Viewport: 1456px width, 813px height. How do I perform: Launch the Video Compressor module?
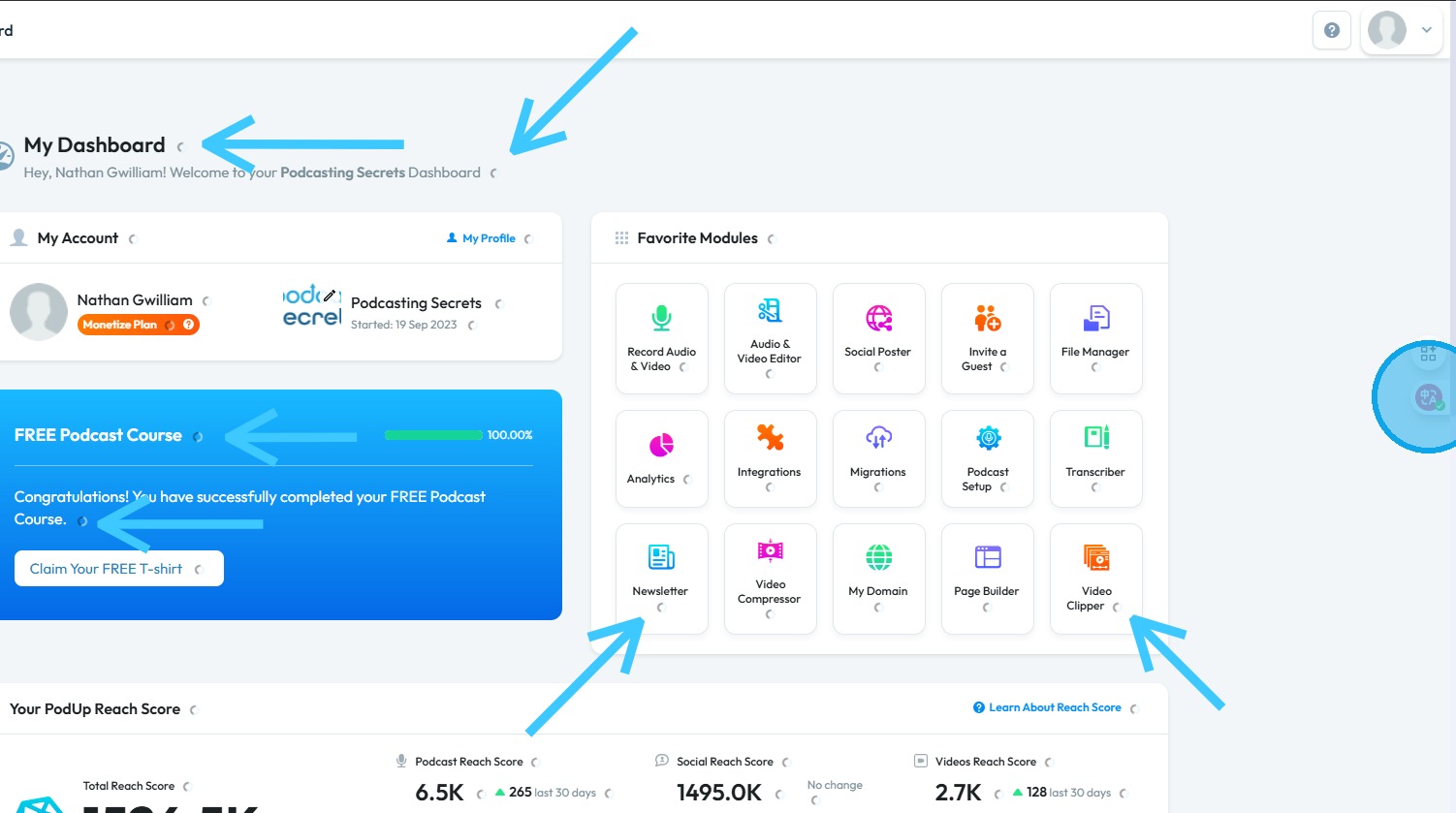pos(770,578)
